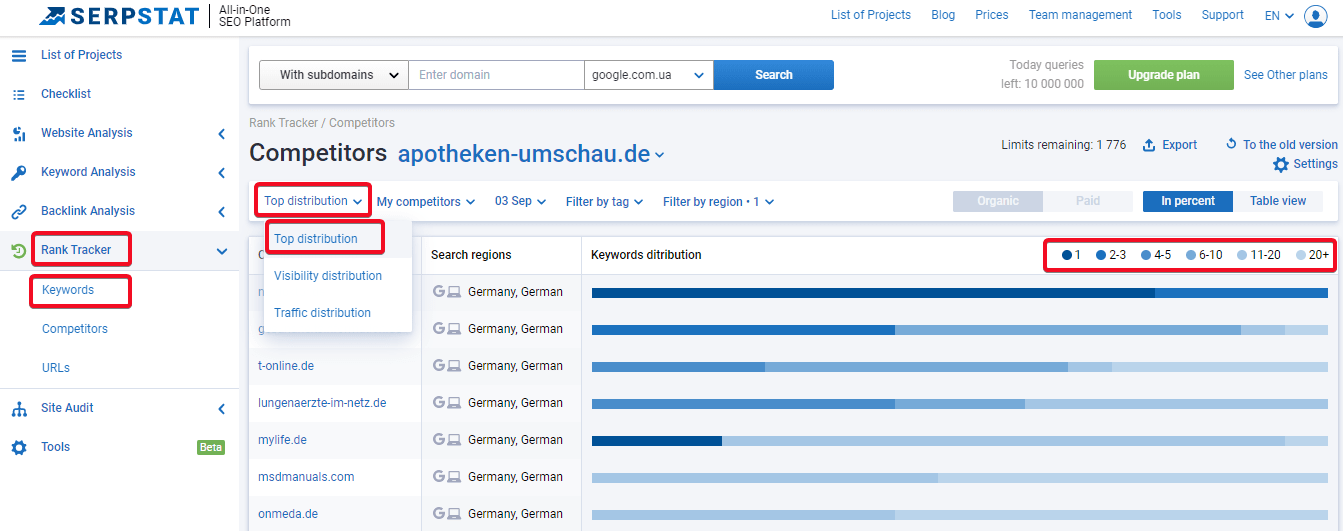Open Competitors under Rank Tracker

[x=75, y=329]
